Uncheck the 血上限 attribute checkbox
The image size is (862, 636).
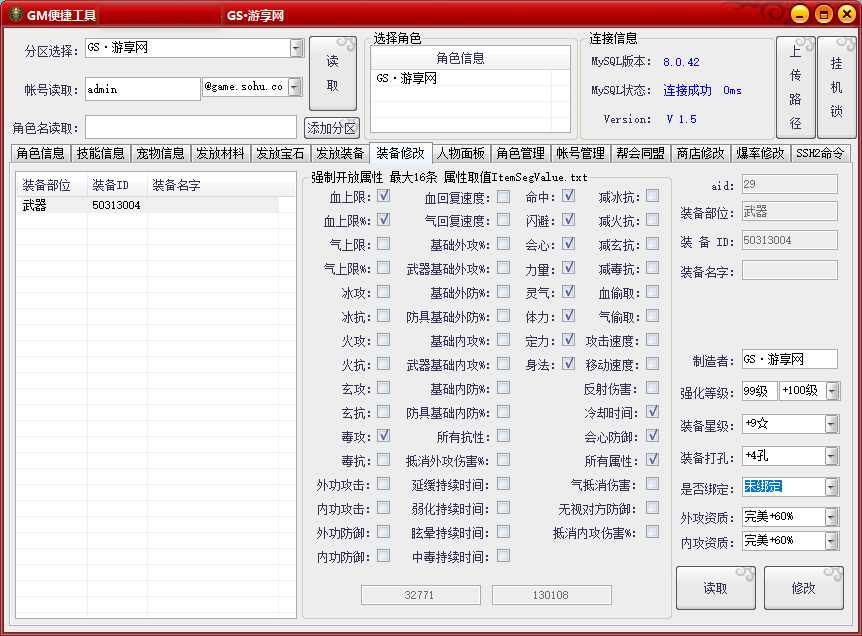(383, 196)
